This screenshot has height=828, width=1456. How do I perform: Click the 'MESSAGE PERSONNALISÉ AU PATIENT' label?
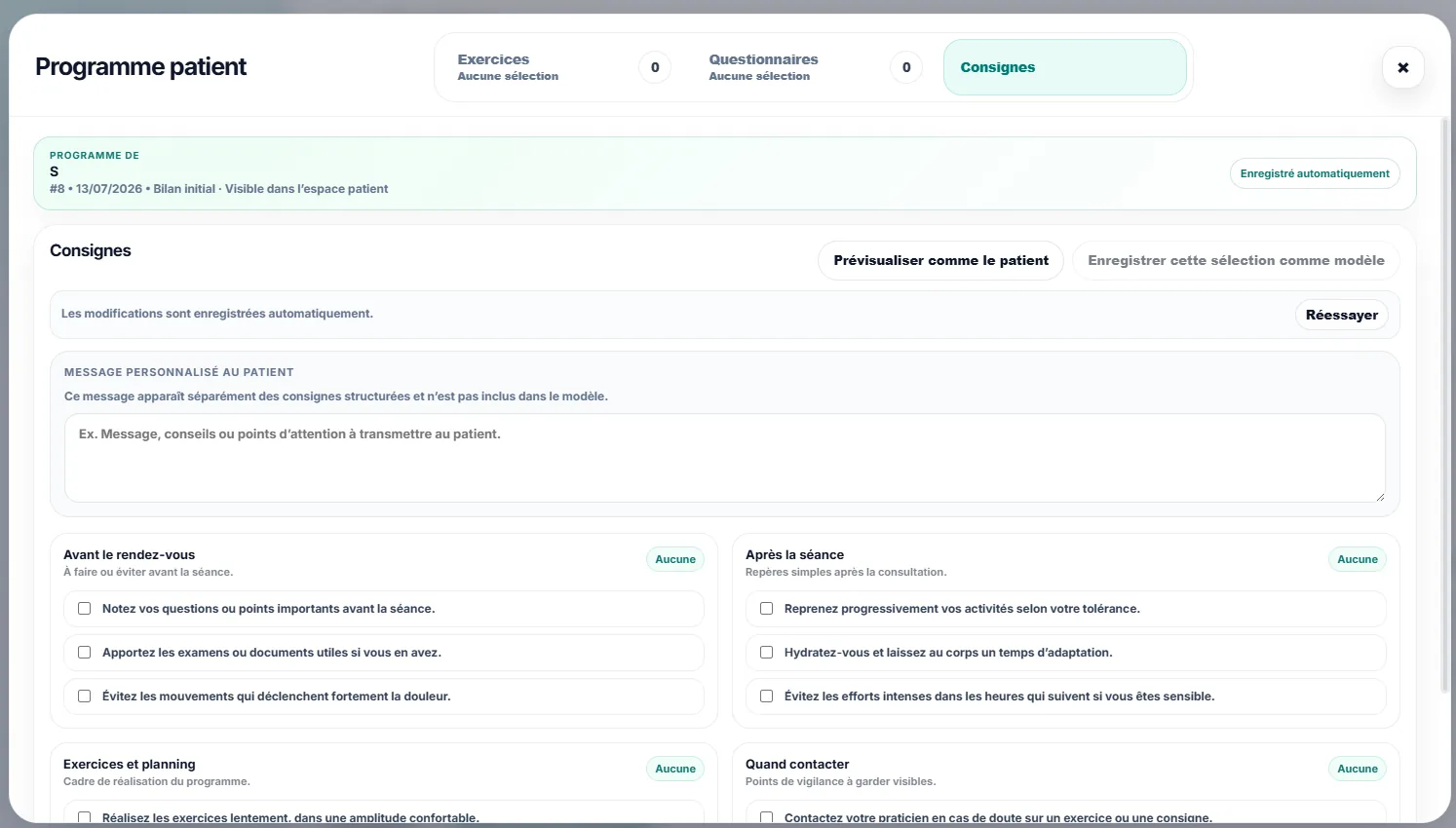pyautogui.click(x=179, y=372)
